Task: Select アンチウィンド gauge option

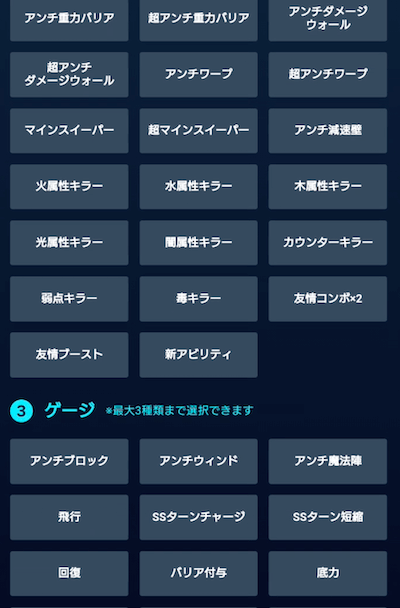Action: click(x=198, y=461)
